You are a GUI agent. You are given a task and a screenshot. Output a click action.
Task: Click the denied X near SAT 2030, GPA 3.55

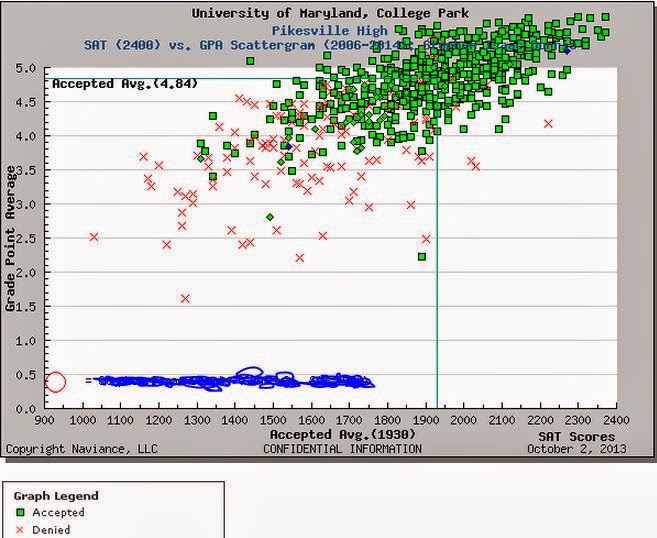coord(475,166)
